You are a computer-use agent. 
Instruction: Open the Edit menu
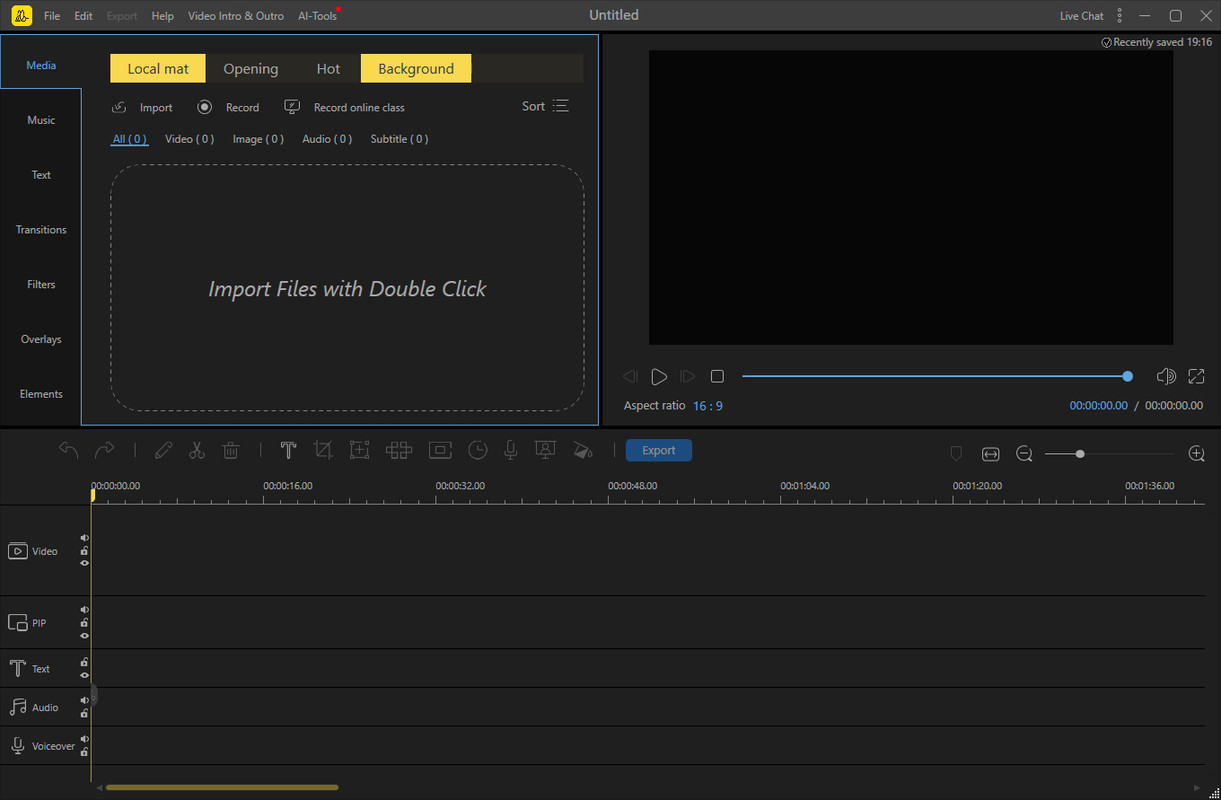(x=84, y=16)
